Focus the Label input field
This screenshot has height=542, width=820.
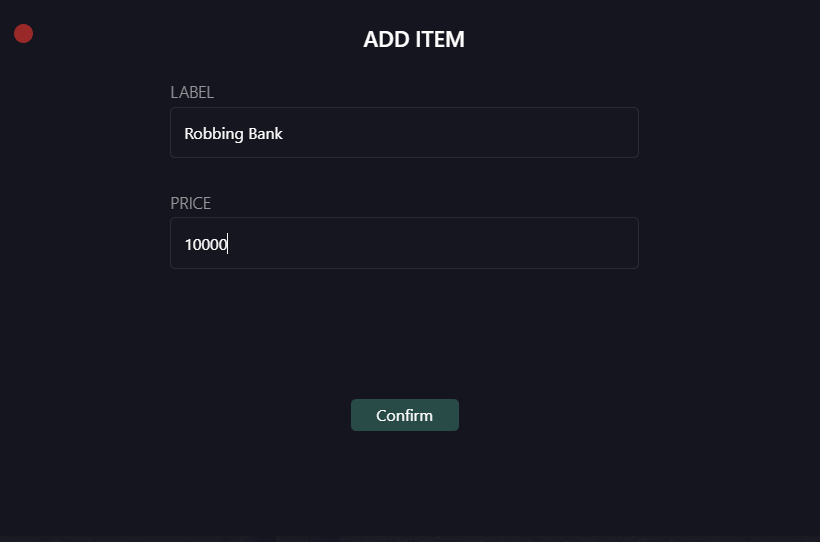click(x=404, y=133)
